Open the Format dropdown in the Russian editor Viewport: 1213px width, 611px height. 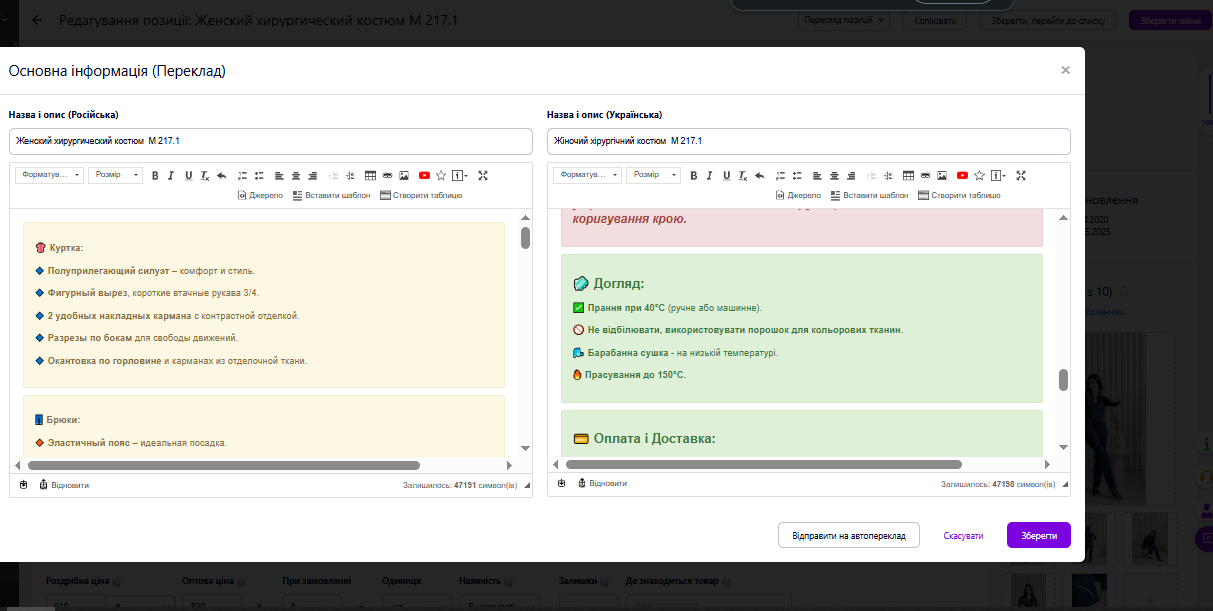[x=49, y=175]
